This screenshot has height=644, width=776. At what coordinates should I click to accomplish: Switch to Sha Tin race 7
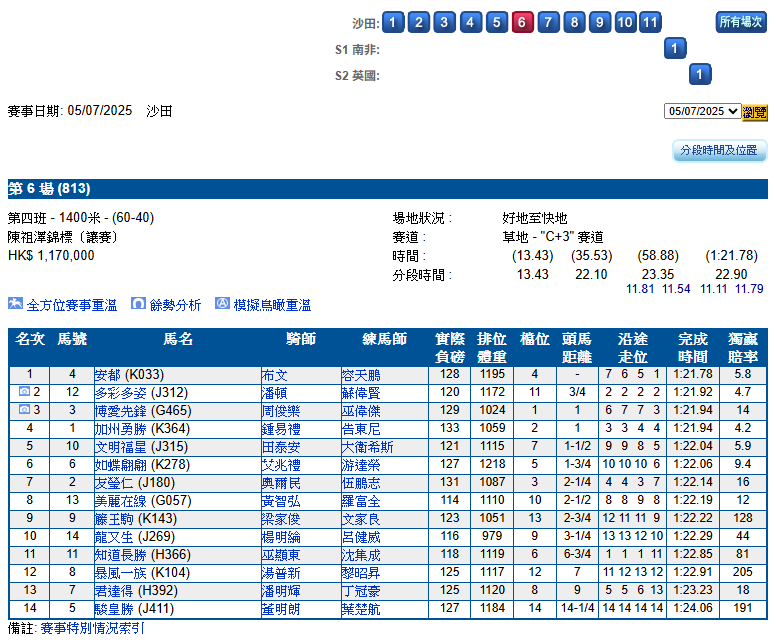548,22
